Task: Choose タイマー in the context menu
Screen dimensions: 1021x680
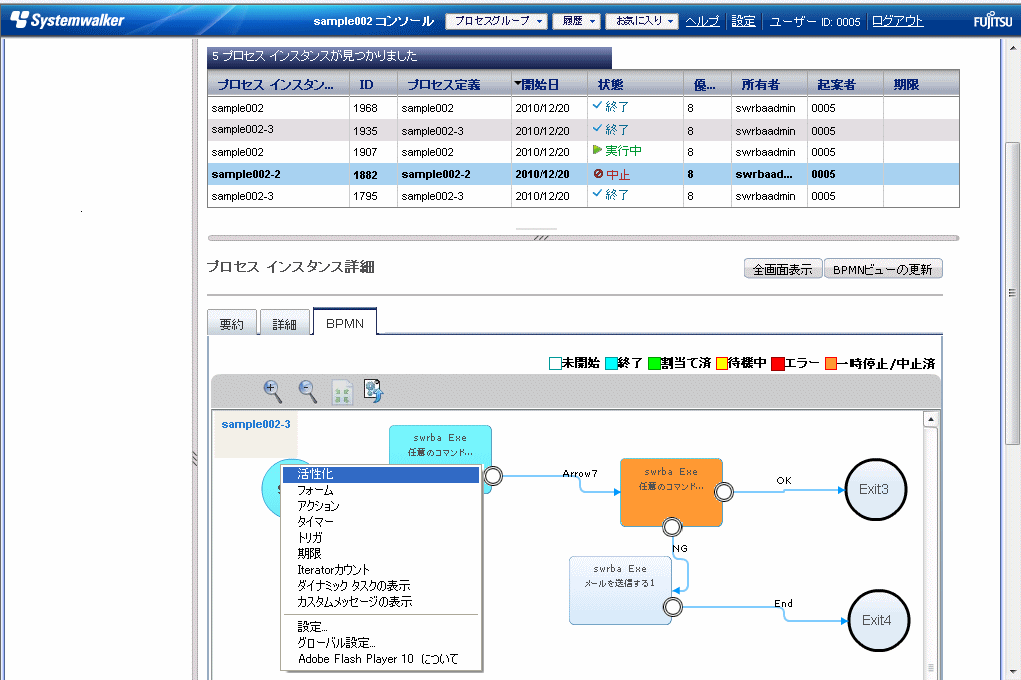Action: click(x=381, y=522)
